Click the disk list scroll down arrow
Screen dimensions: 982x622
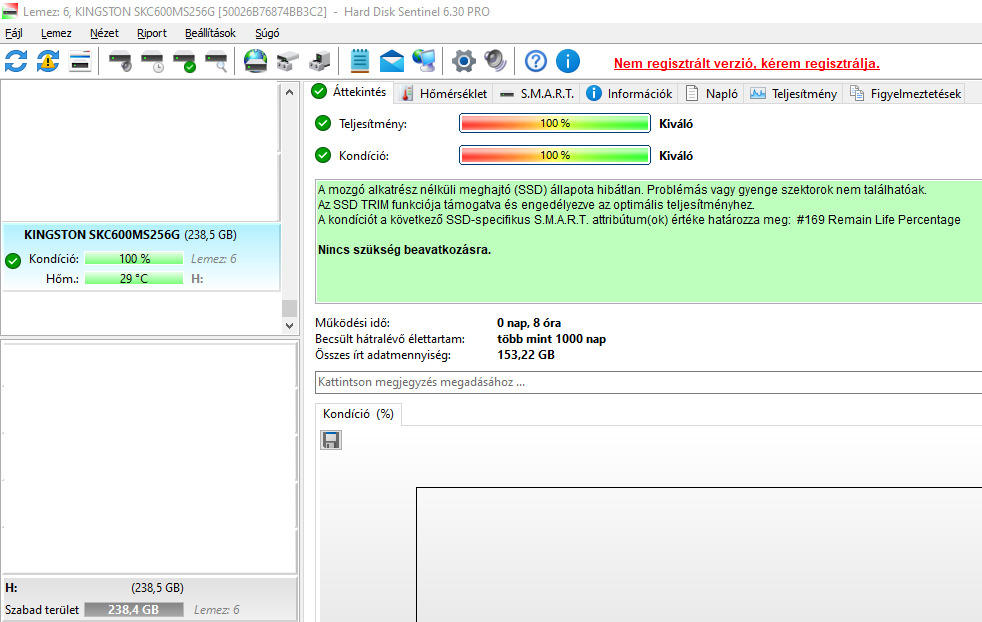click(x=289, y=326)
